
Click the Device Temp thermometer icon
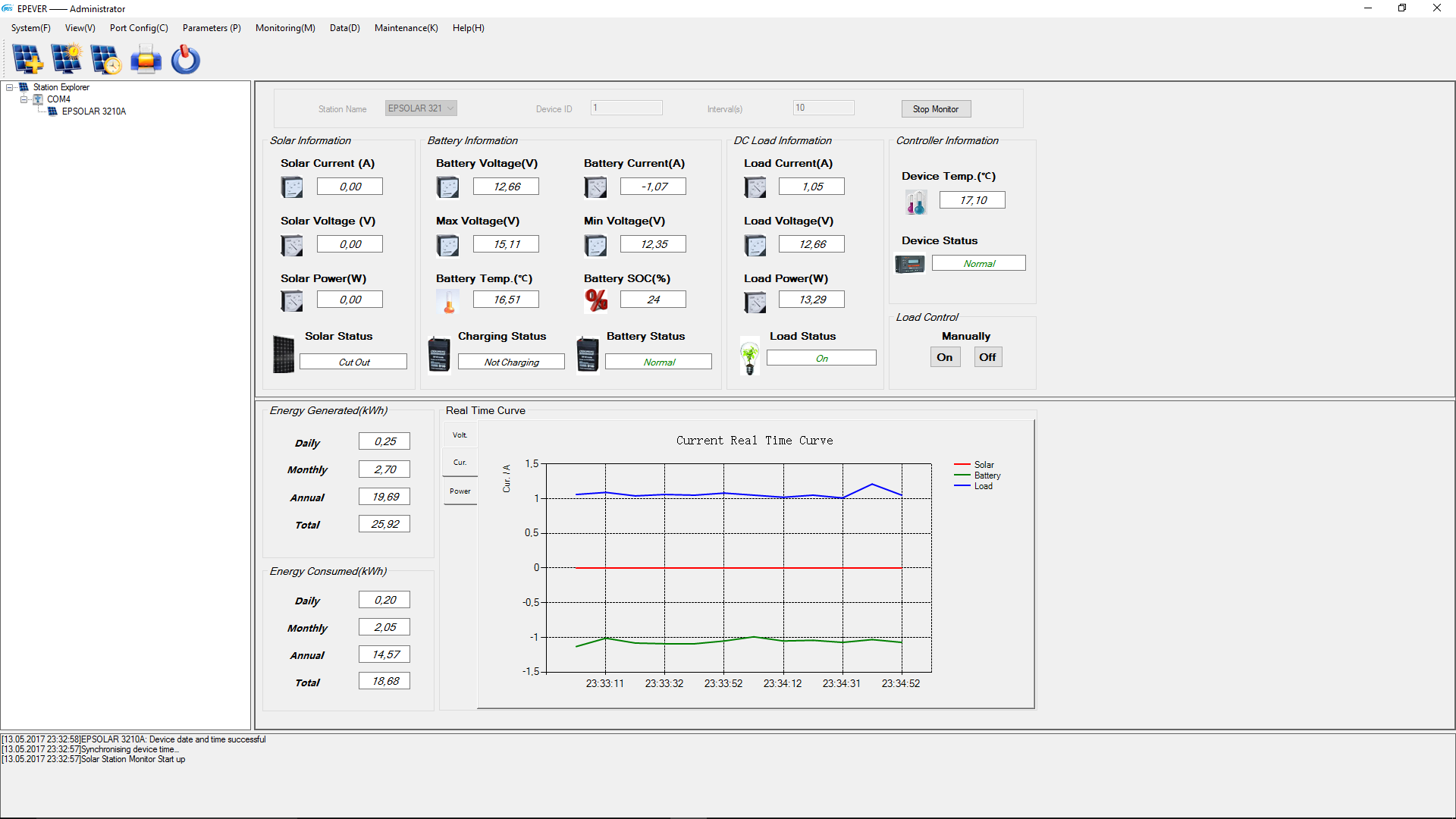point(916,202)
